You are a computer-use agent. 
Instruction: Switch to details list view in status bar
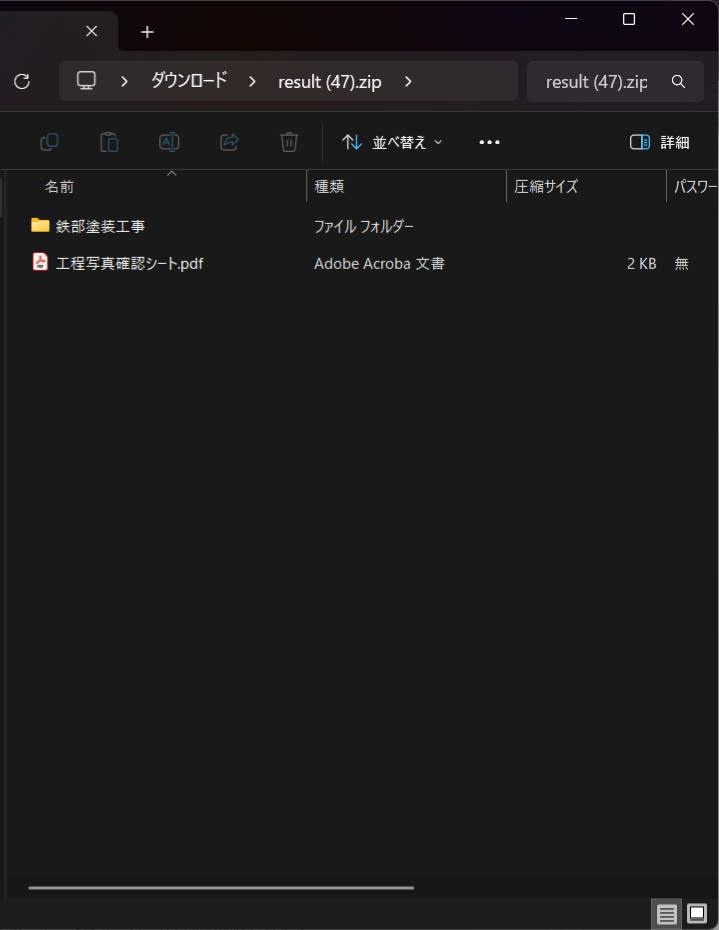click(x=667, y=913)
